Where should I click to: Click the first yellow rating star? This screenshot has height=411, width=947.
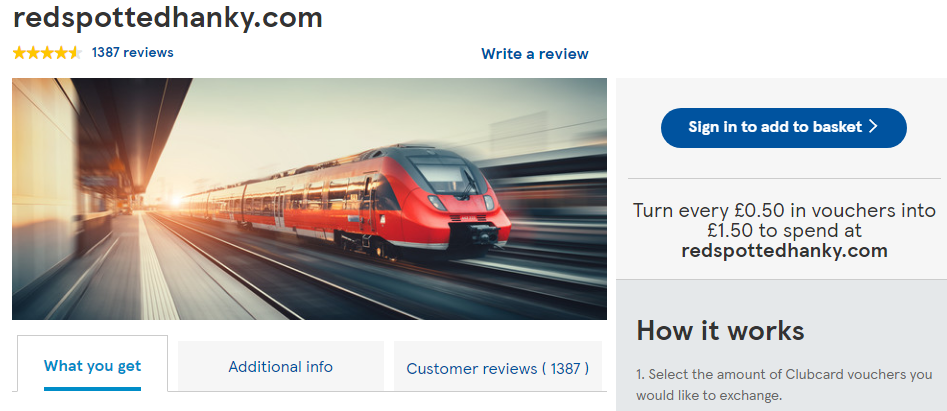coord(19,53)
